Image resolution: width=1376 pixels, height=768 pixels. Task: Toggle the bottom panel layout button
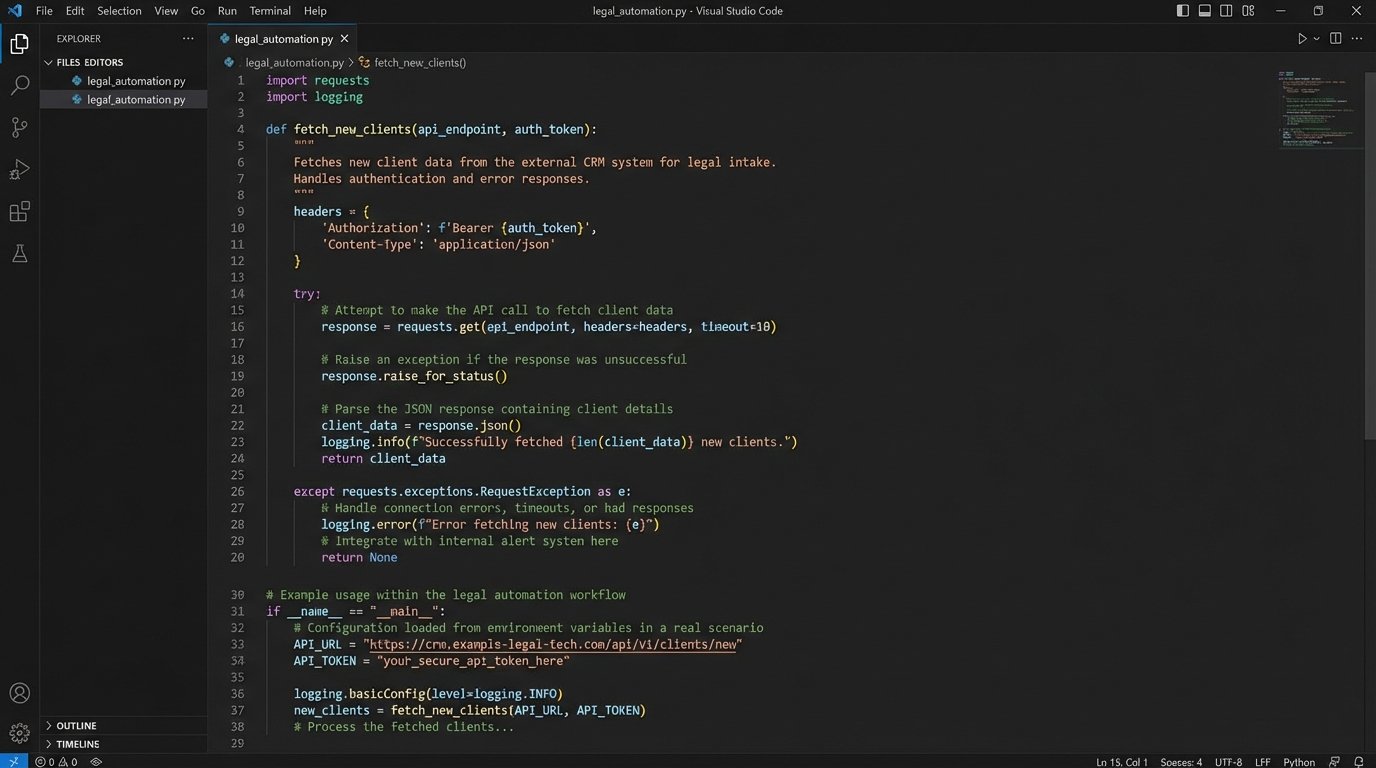[x=1205, y=11]
